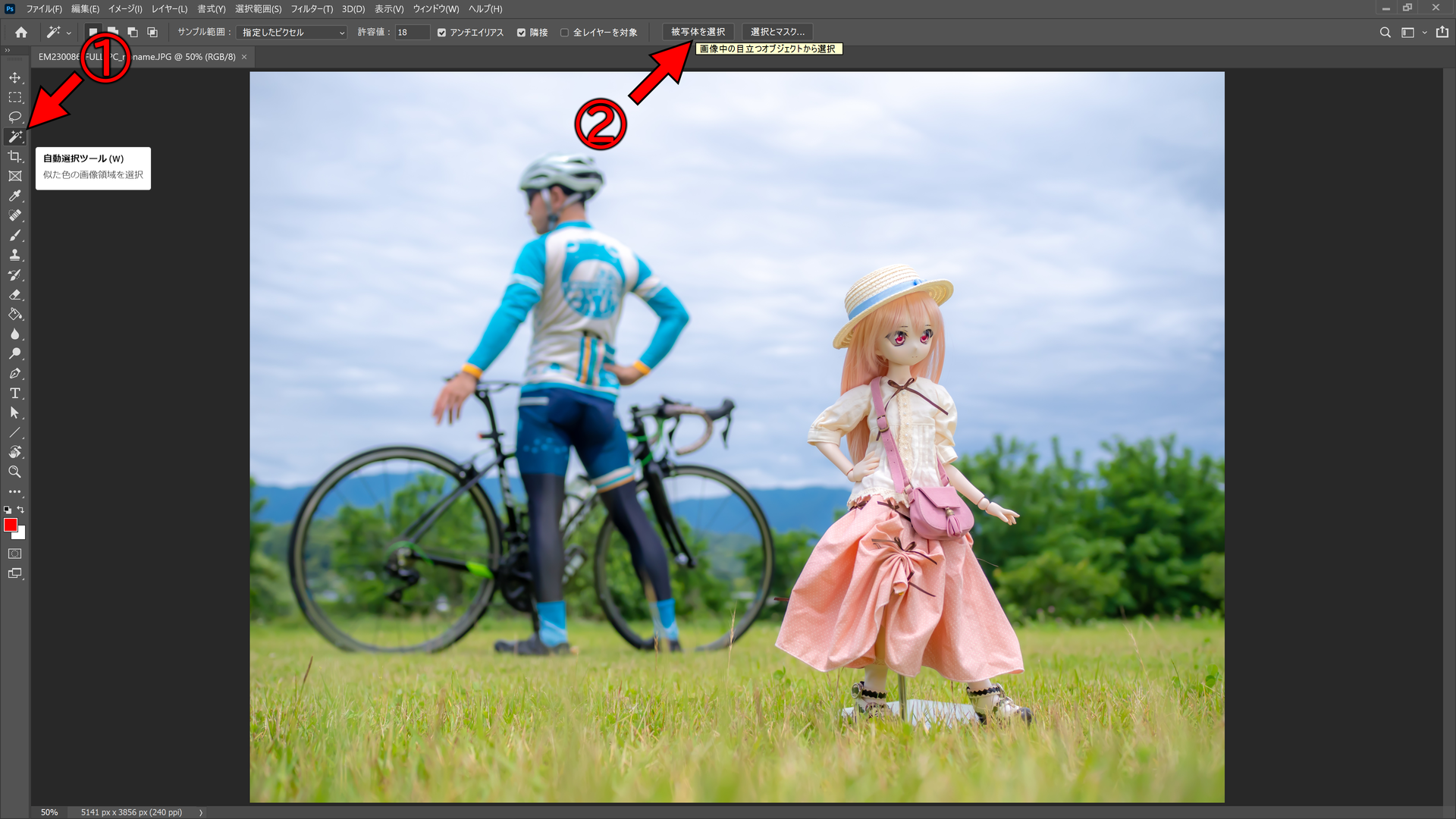Open the フィルター menu

(x=312, y=8)
